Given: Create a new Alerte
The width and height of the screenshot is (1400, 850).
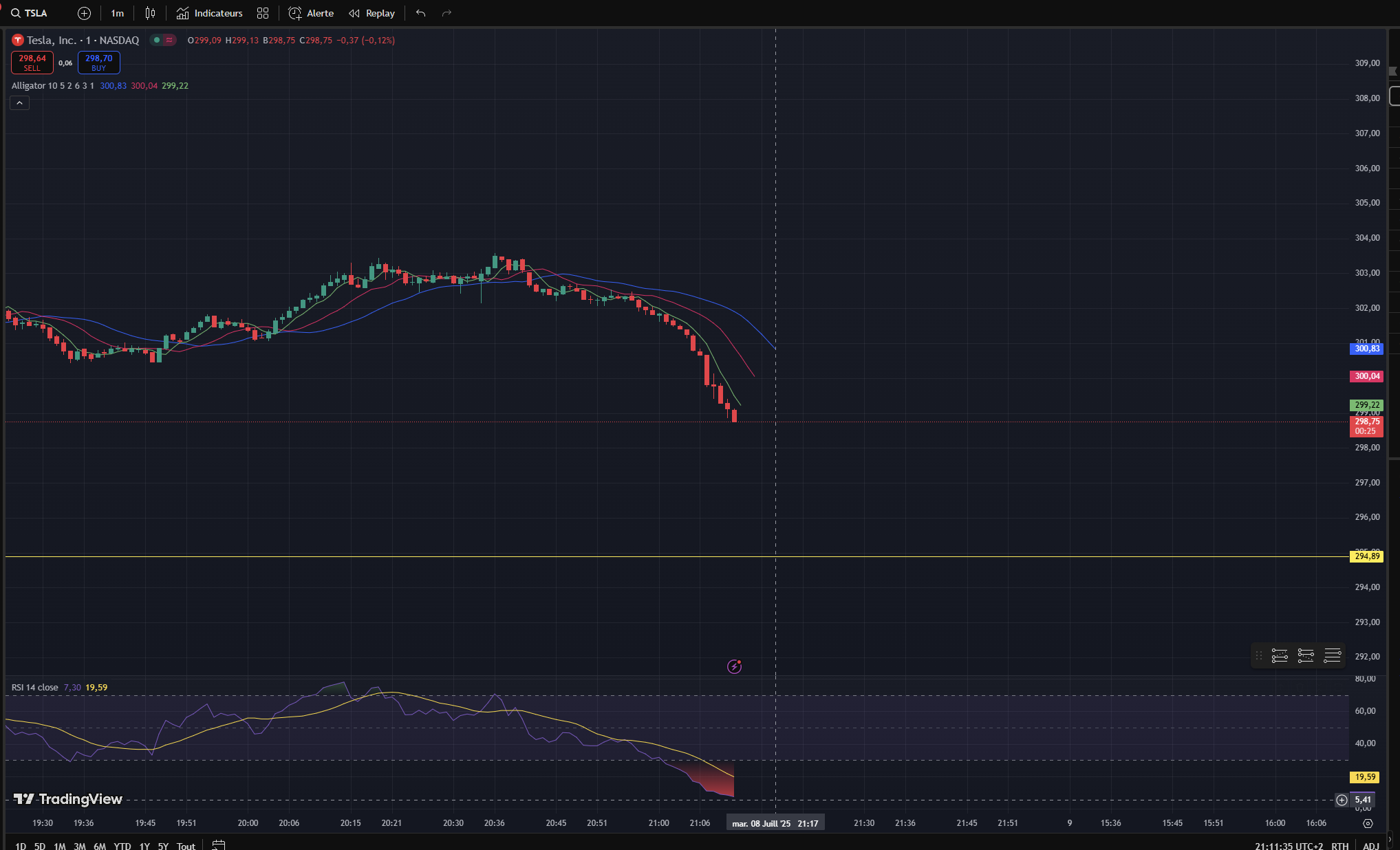Looking at the screenshot, I should pyautogui.click(x=311, y=13).
